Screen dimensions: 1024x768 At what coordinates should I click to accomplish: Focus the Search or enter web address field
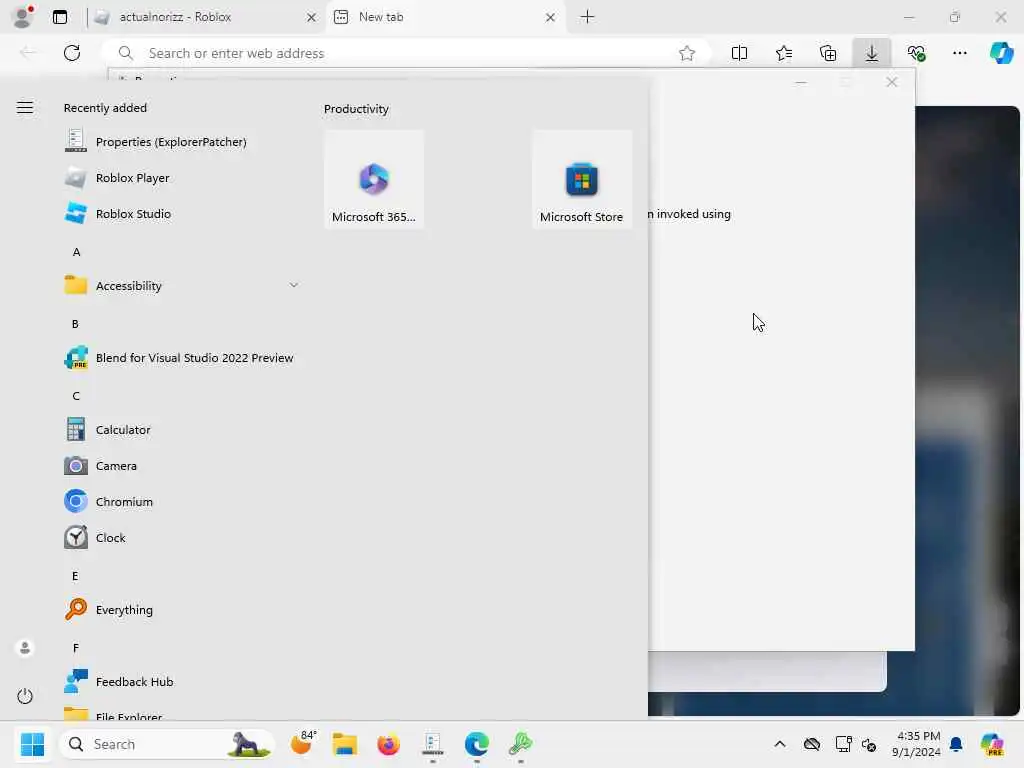coord(405,53)
